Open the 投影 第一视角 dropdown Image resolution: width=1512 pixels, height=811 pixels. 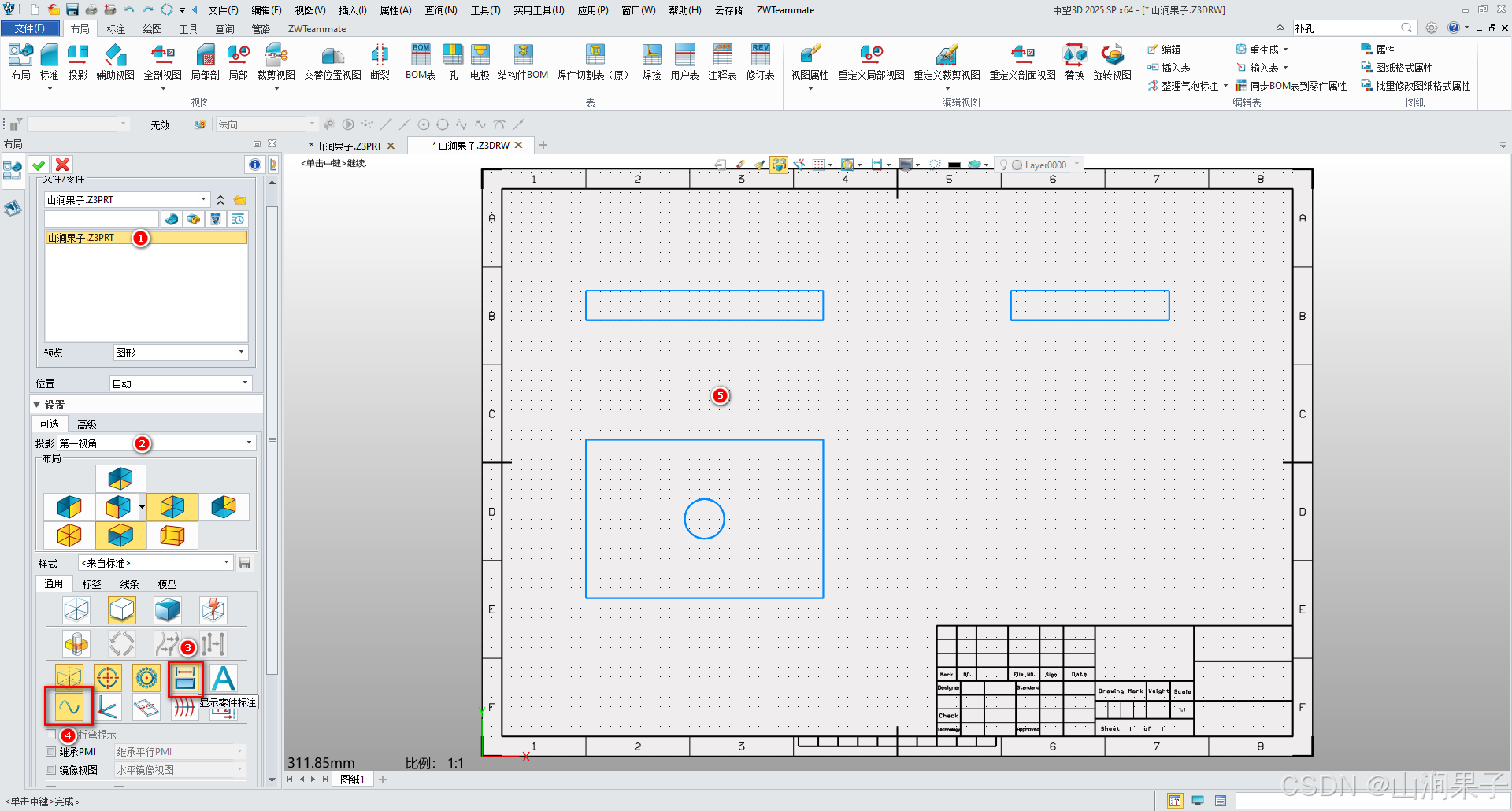pyautogui.click(x=156, y=443)
